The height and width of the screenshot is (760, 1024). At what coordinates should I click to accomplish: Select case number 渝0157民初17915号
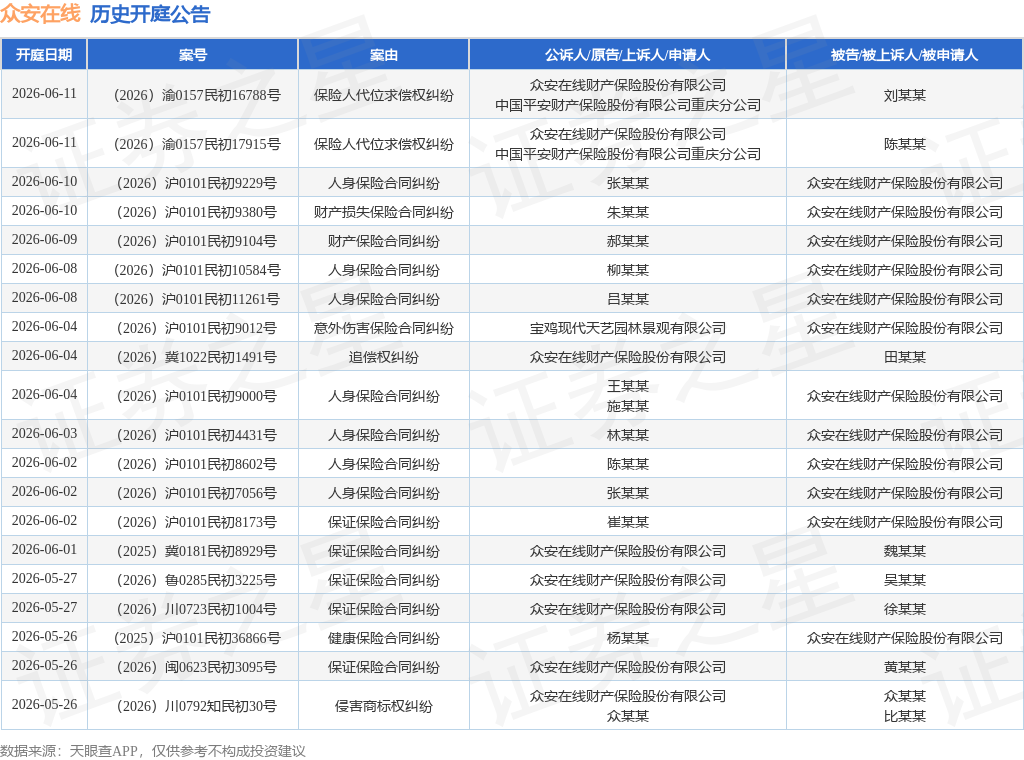point(197,144)
